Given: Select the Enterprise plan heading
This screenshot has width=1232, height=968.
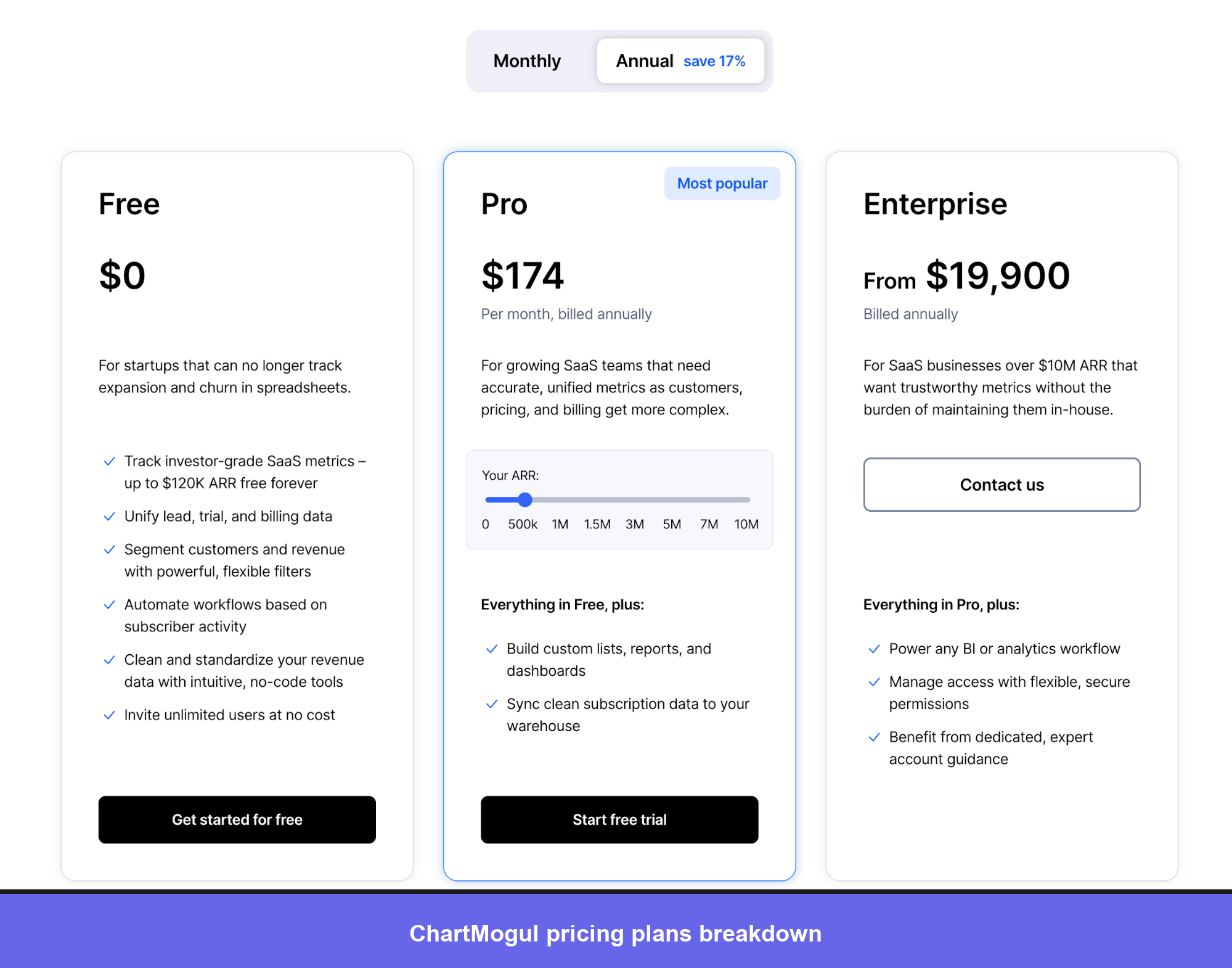Looking at the screenshot, I should click(x=934, y=203).
